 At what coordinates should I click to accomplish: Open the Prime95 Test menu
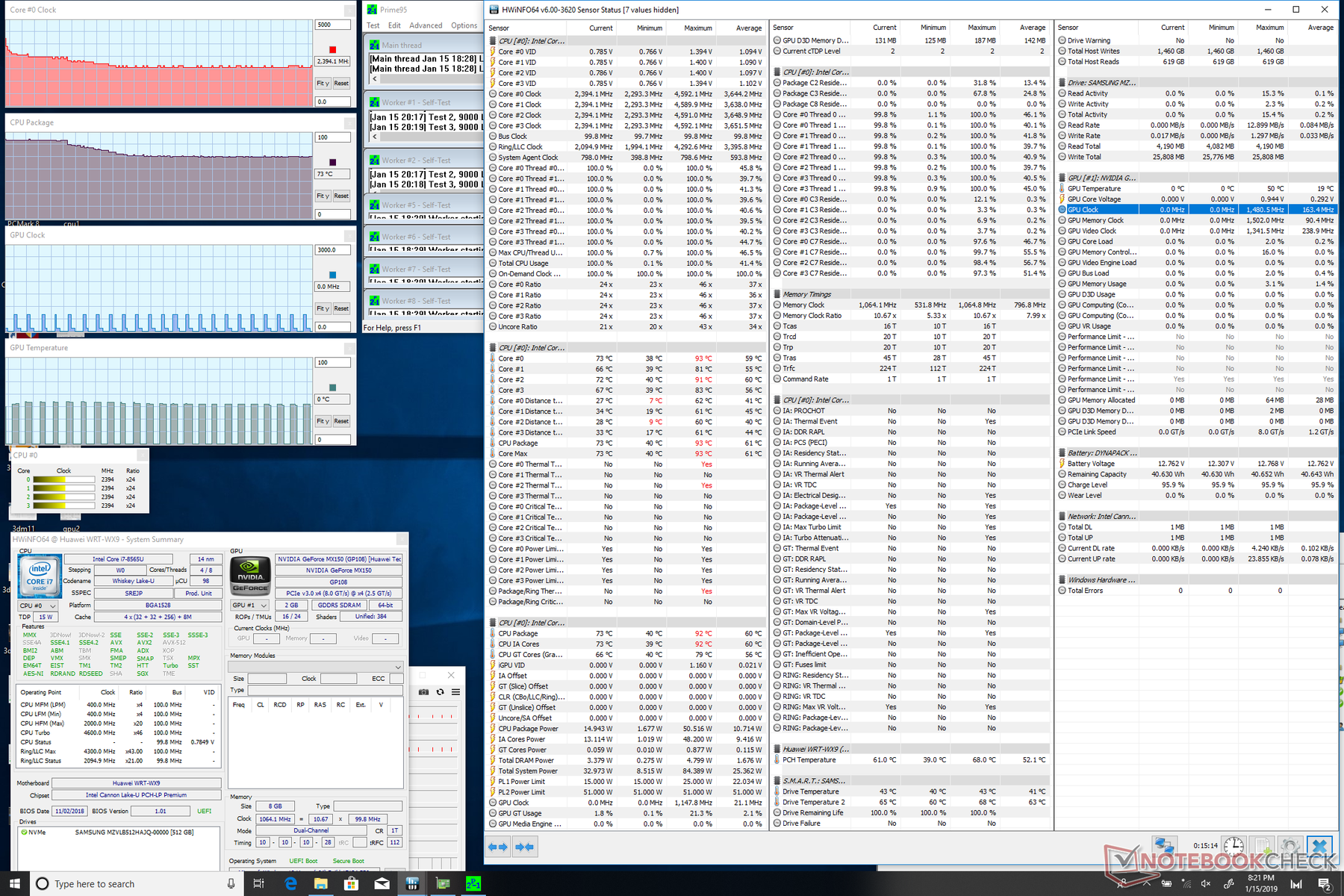tap(373, 25)
